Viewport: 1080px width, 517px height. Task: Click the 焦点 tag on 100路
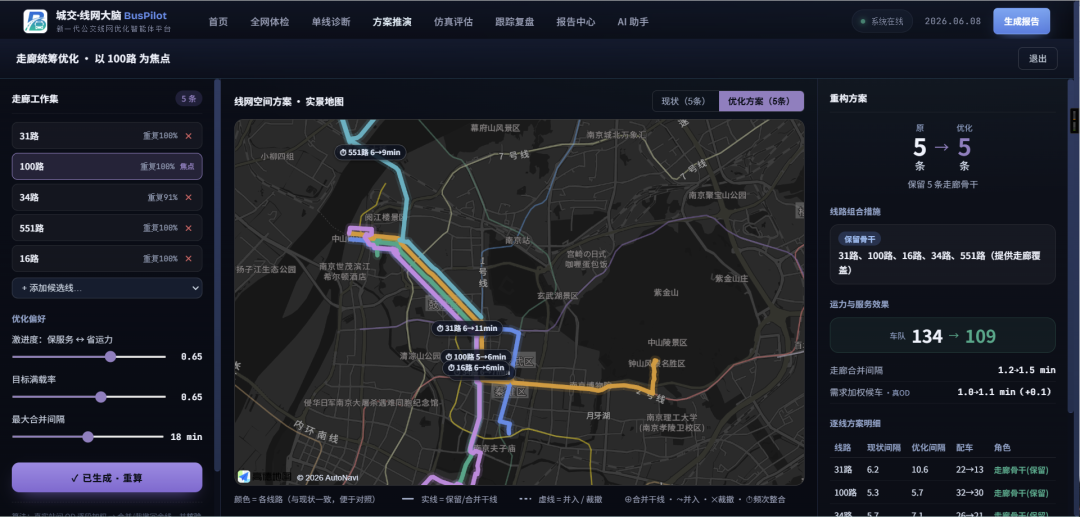187,167
